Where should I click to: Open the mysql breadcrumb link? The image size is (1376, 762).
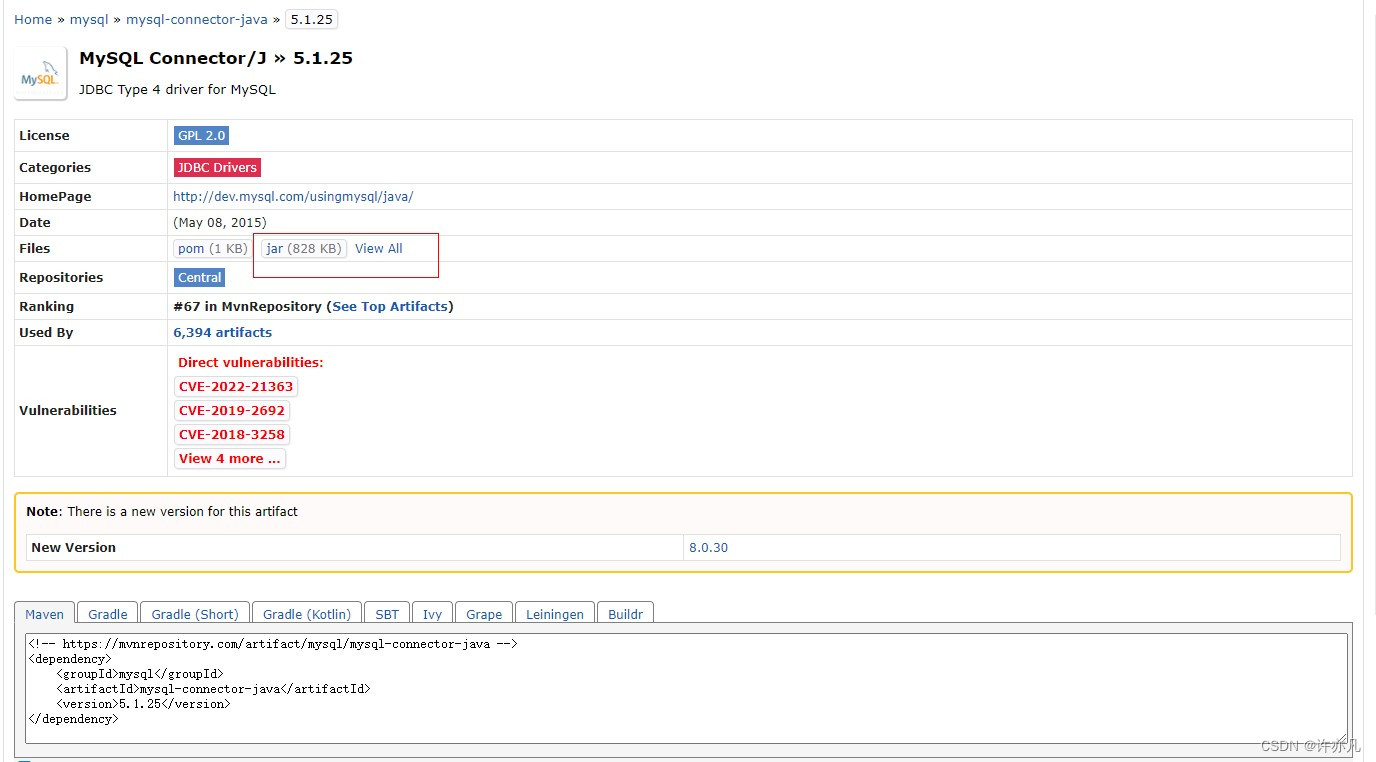(x=89, y=19)
